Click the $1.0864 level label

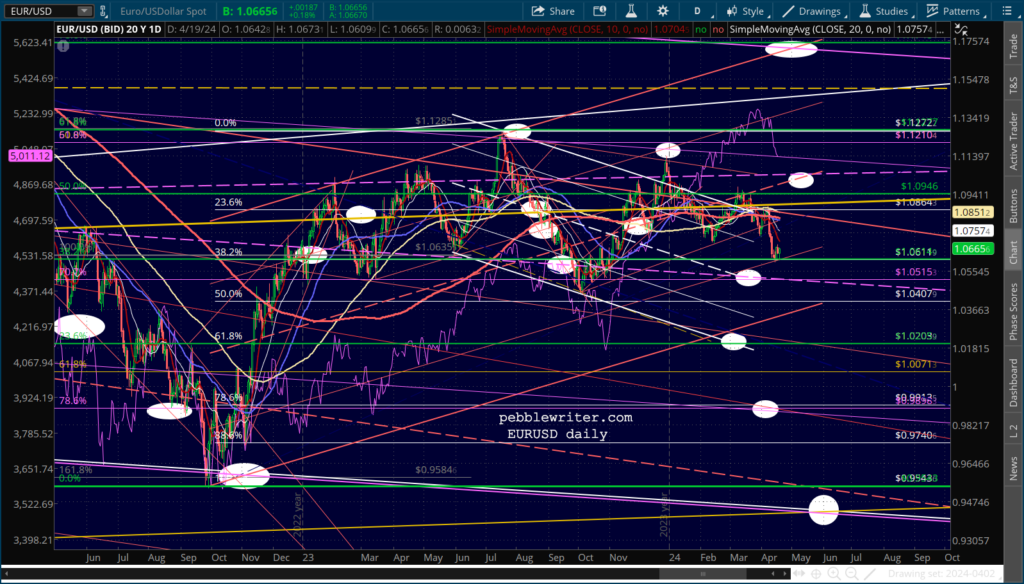point(916,203)
